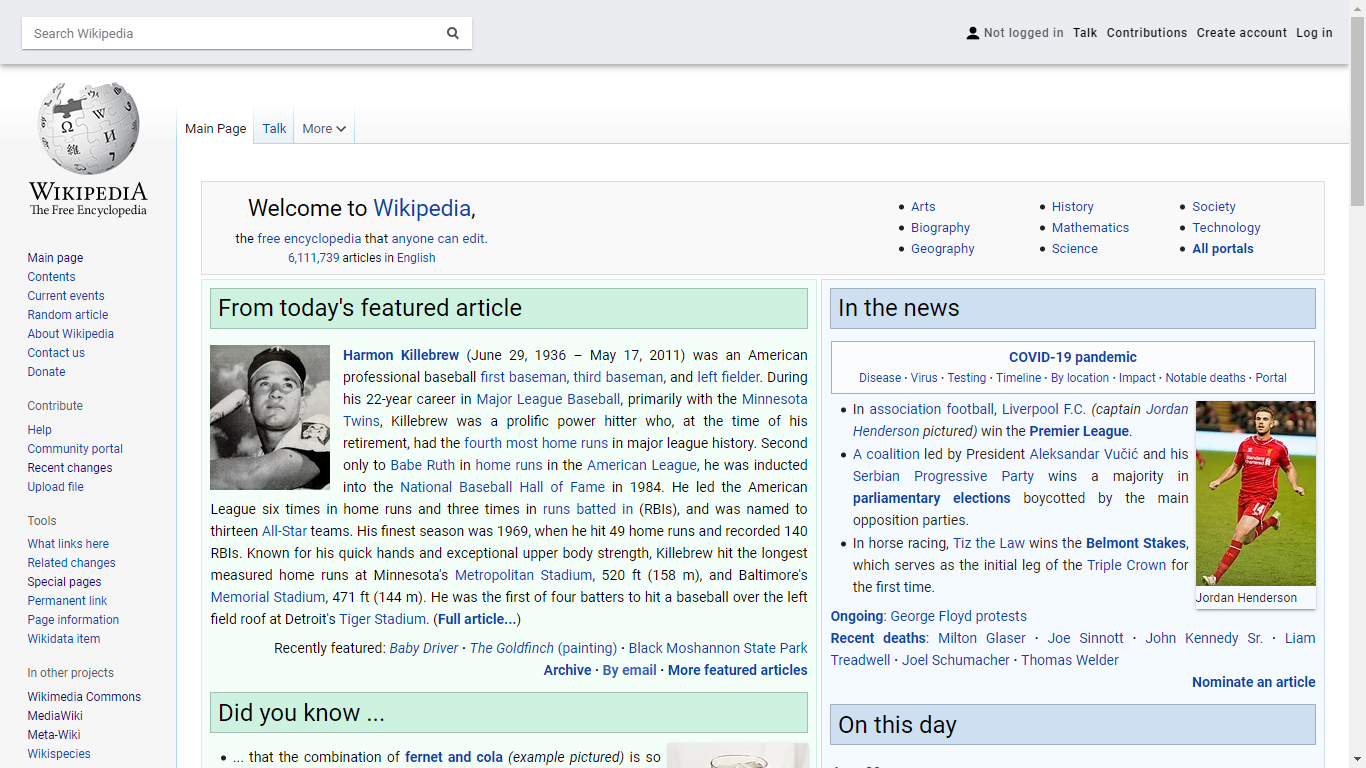Open Current events sidebar link
The image size is (1366, 768).
[66, 296]
